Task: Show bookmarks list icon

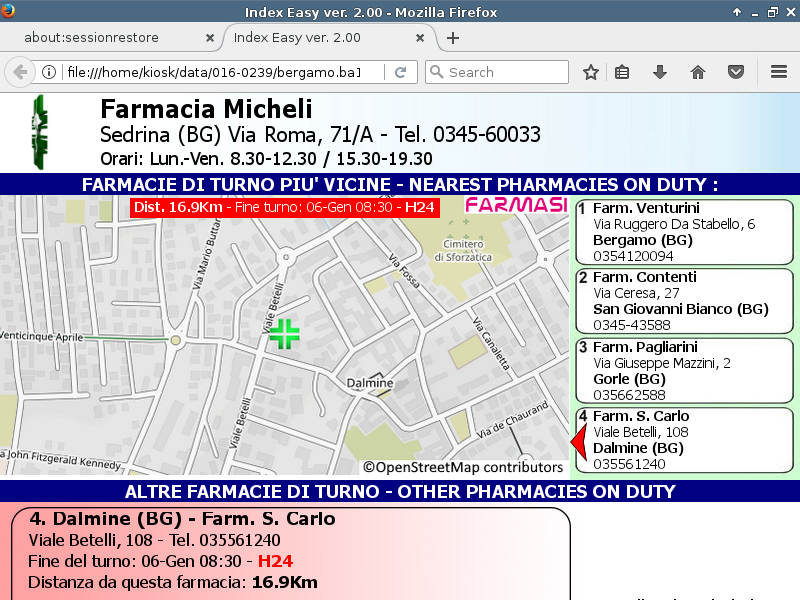Action: coord(622,72)
